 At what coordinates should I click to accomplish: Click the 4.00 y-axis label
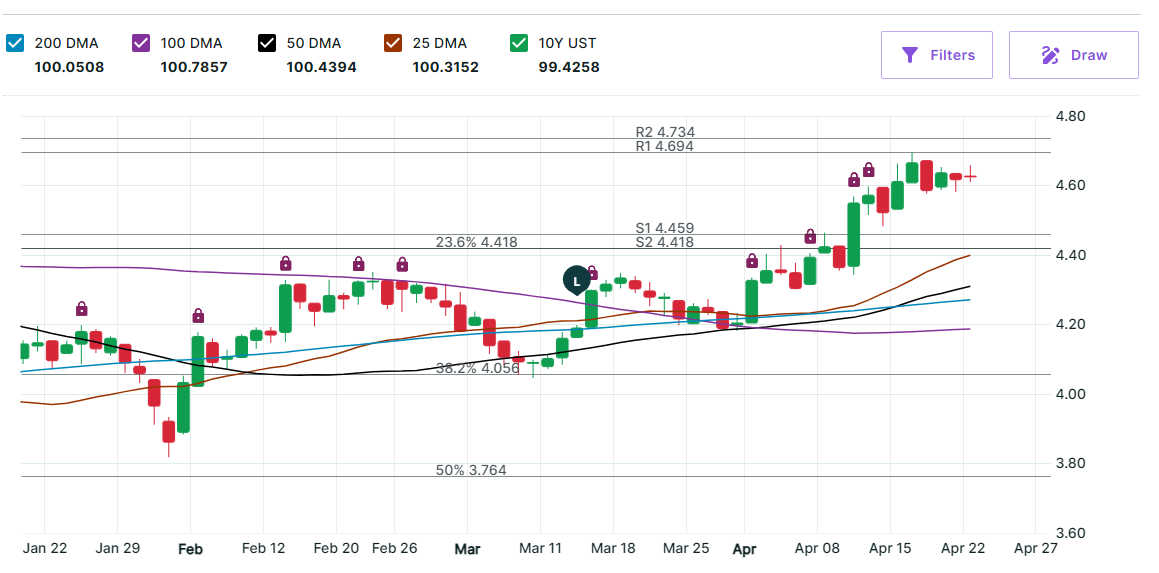1072,394
